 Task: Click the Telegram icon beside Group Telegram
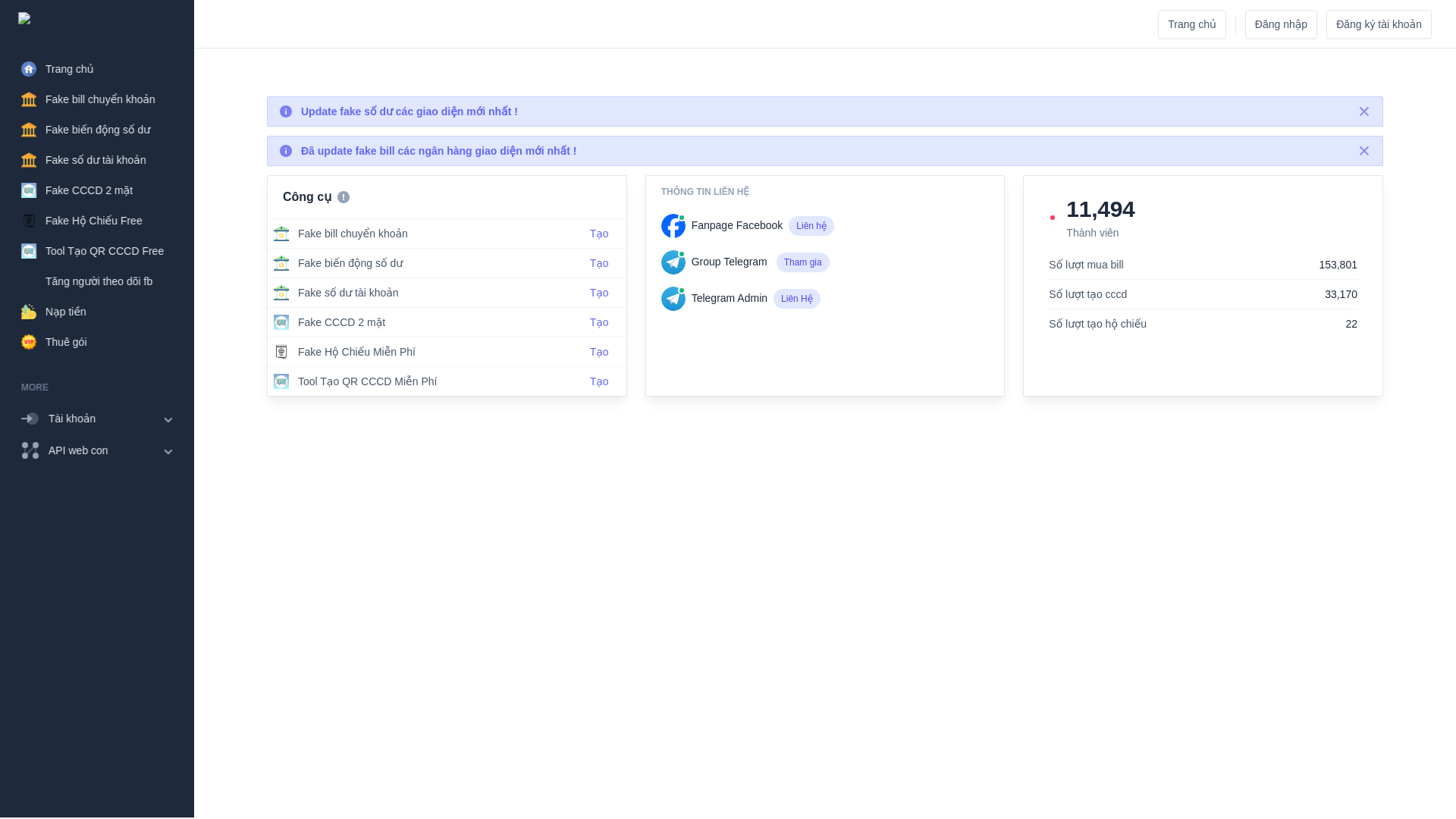pyautogui.click(x=673, y=262)
